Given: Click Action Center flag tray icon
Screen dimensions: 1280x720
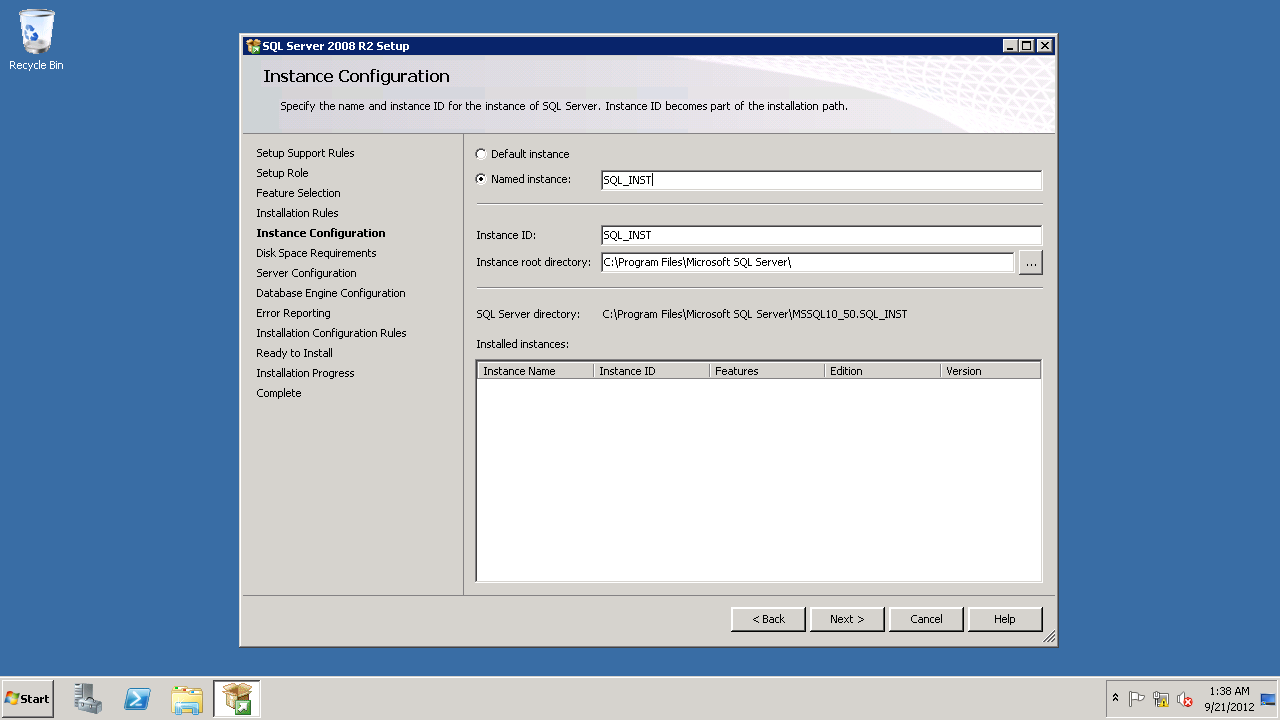Looking at the screenshot, I should (1136, 699).
